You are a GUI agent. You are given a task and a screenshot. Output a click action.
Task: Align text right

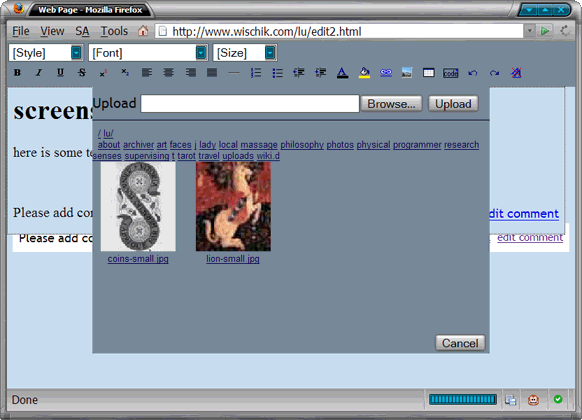point(190,73)
